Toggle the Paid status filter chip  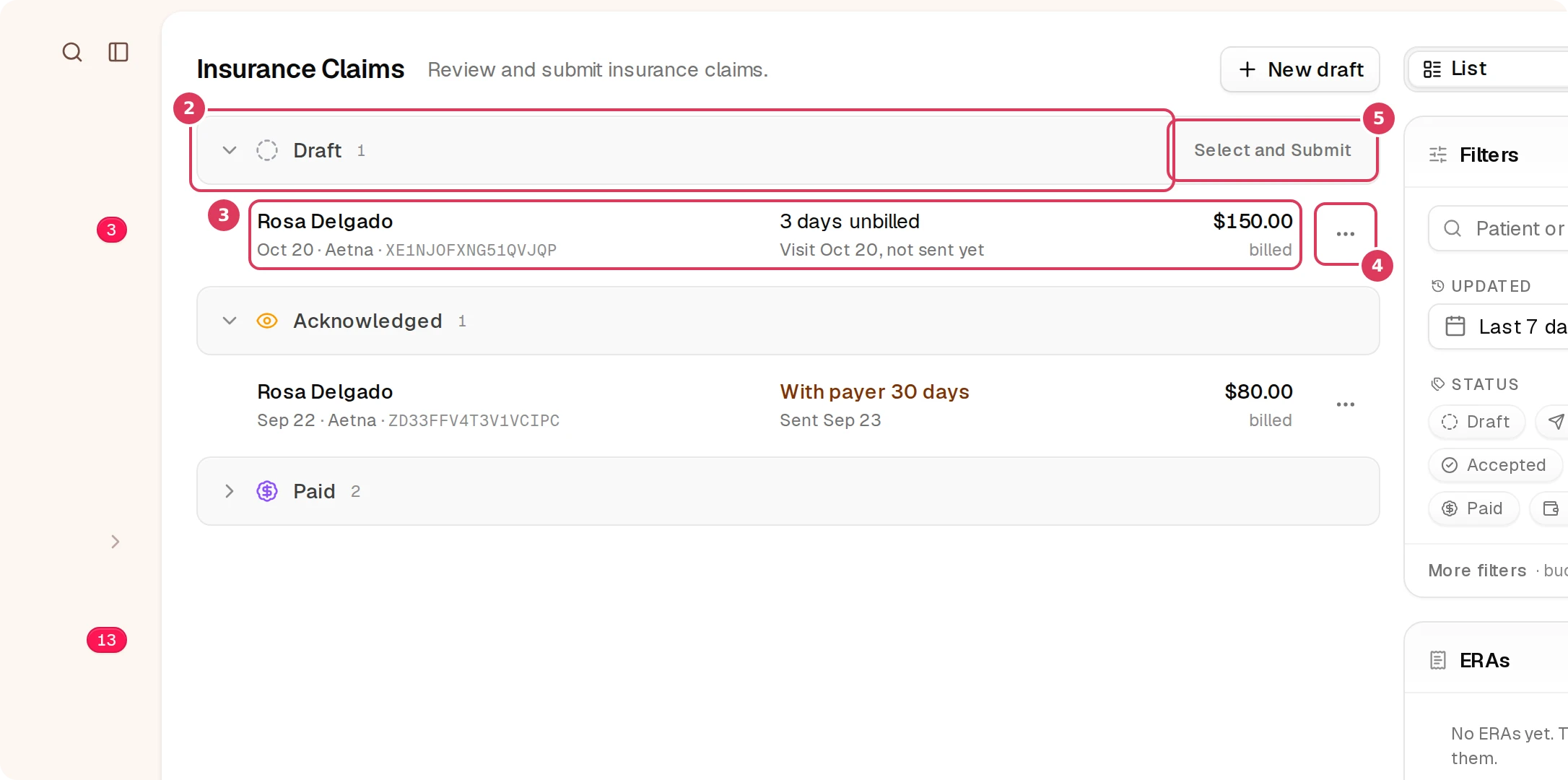(x=1473, y=508)
